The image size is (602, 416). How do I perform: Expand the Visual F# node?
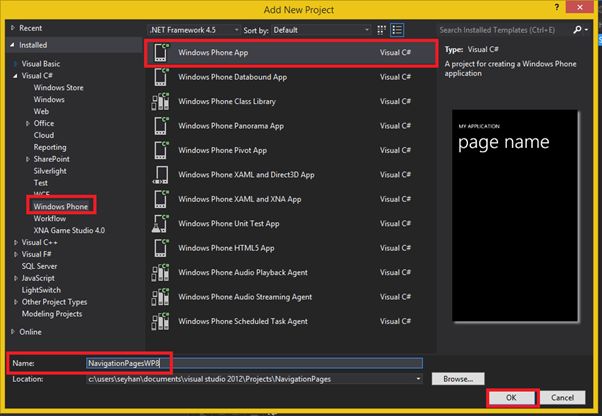pyautogui.click(x=15, y=254)
